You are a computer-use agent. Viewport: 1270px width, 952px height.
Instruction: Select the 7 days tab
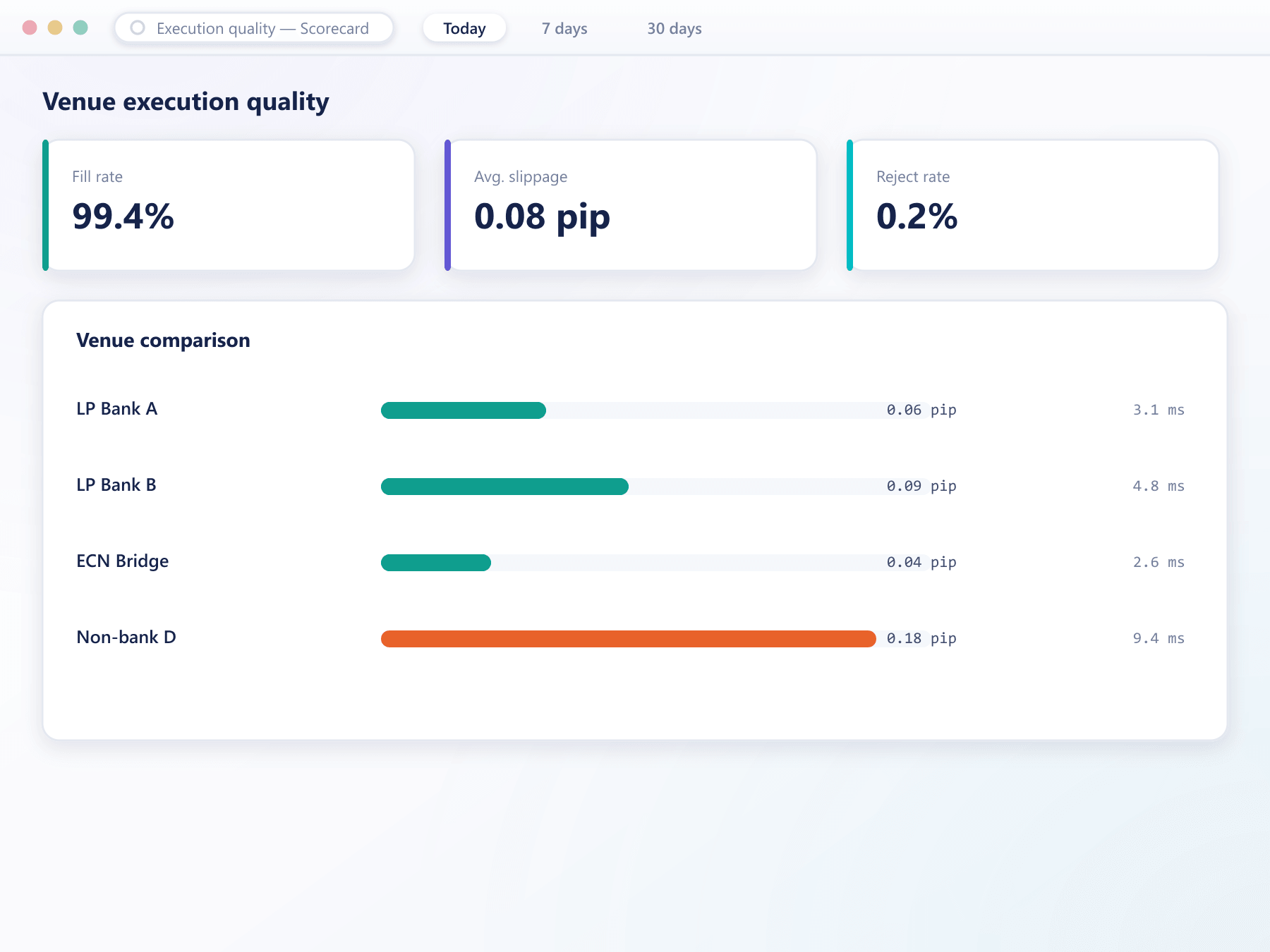[x=564, y=28]
